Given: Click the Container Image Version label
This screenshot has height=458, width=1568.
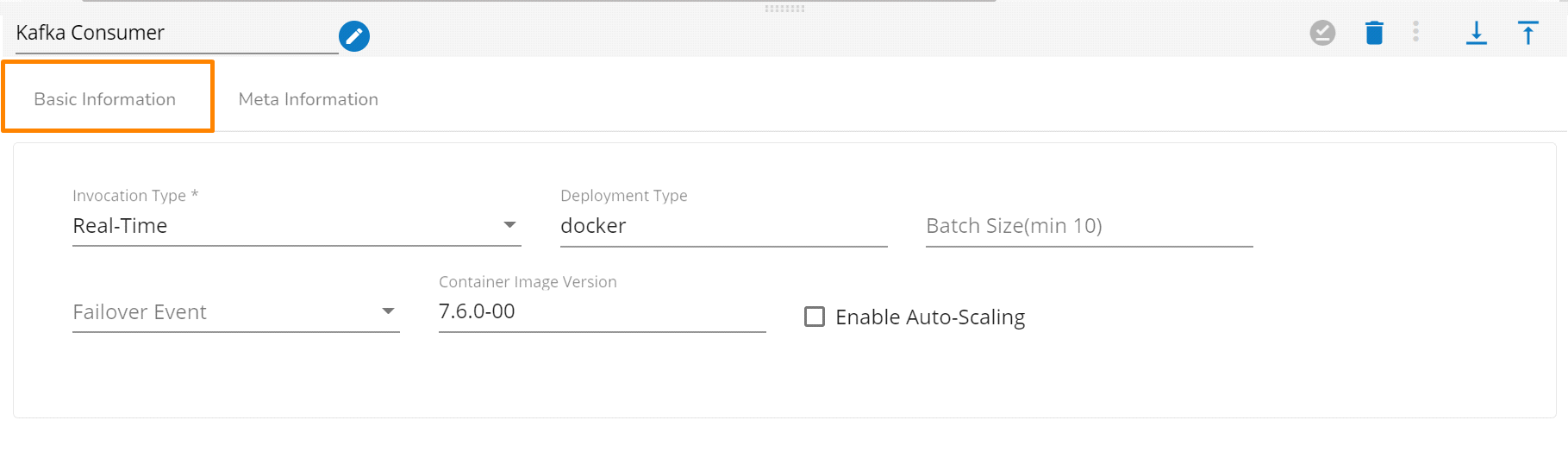Looking at the screenshot, I should (x=528, y=282).
